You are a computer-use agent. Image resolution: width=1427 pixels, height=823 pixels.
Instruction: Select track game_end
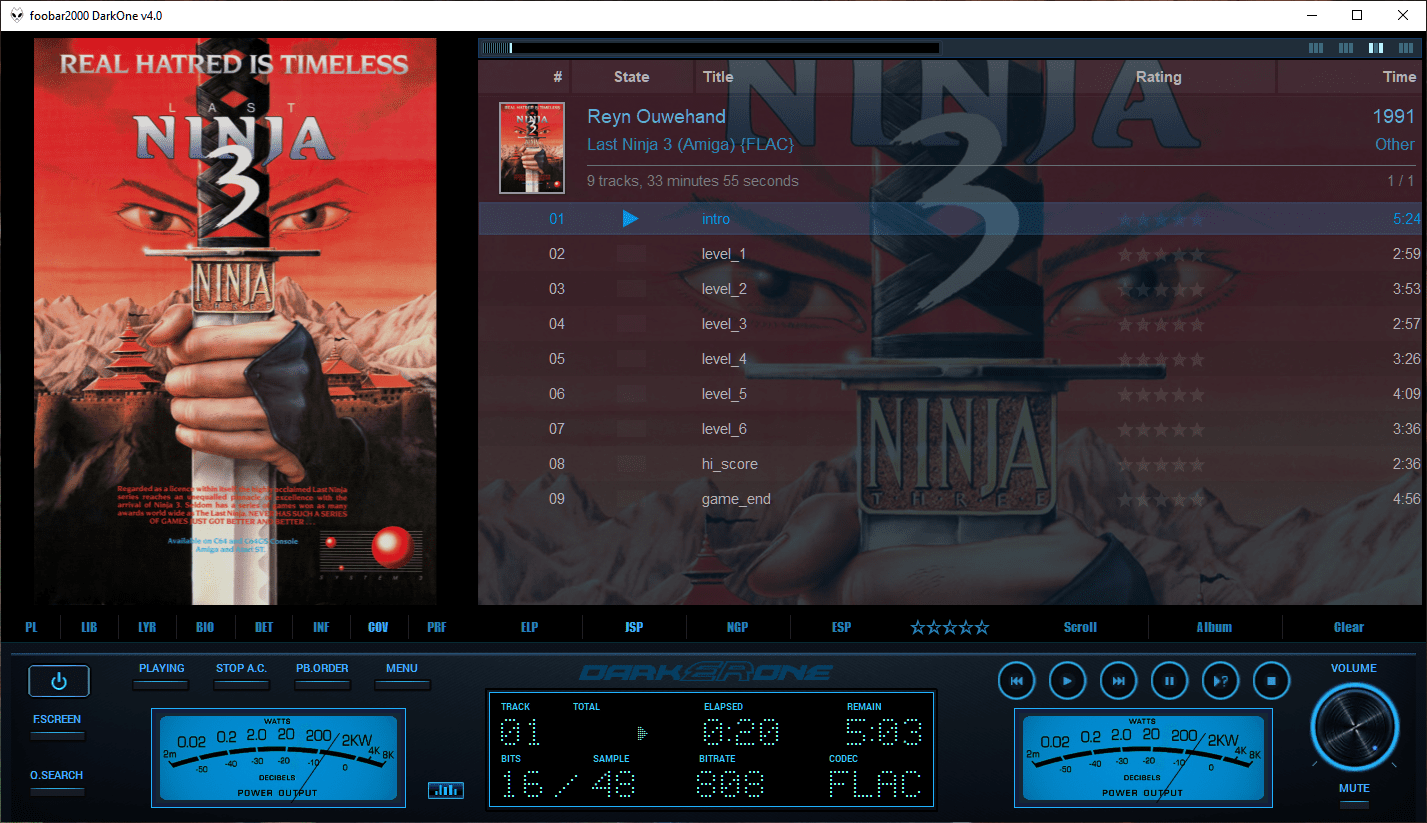click(x=949, y=499)
